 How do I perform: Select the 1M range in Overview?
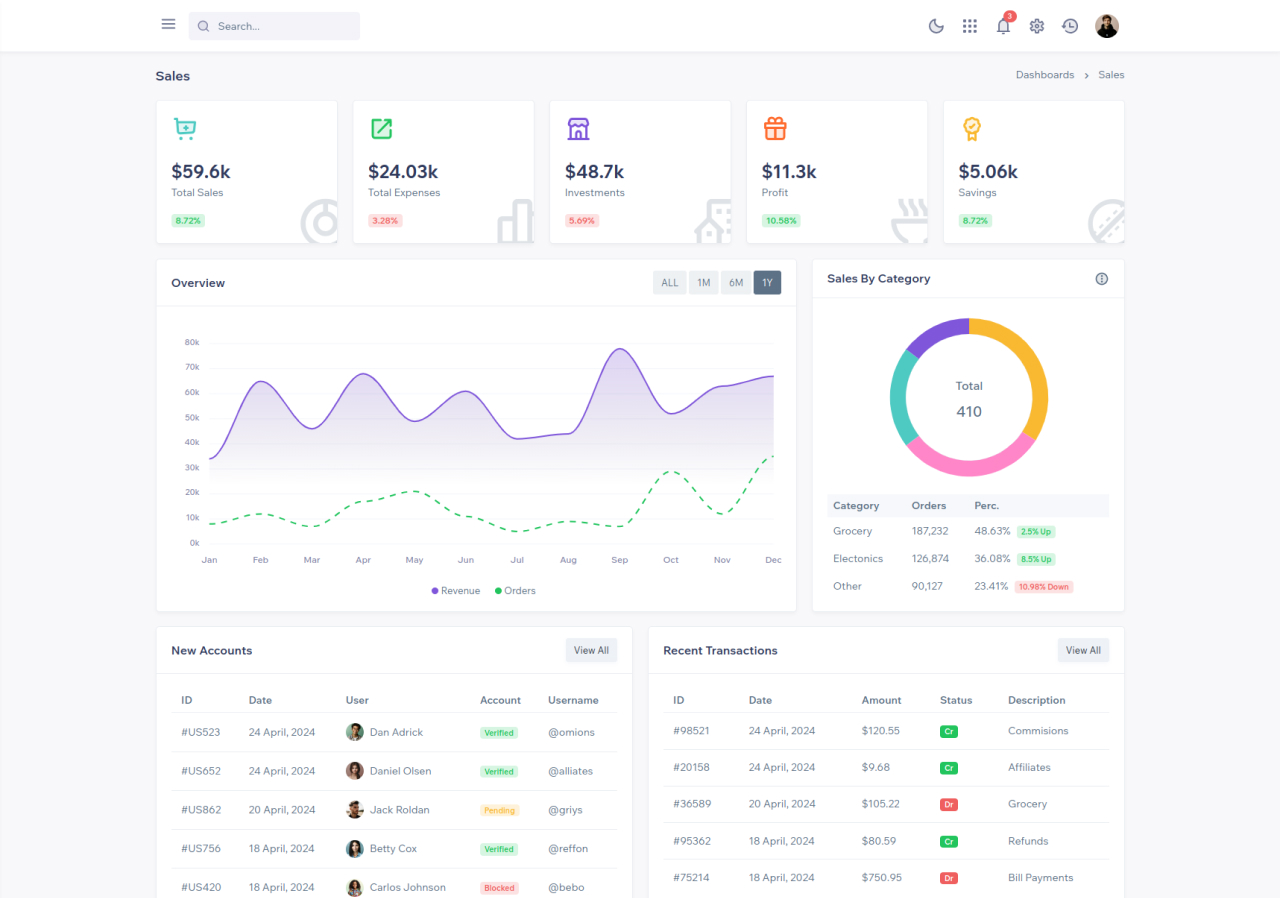point(704,283)
